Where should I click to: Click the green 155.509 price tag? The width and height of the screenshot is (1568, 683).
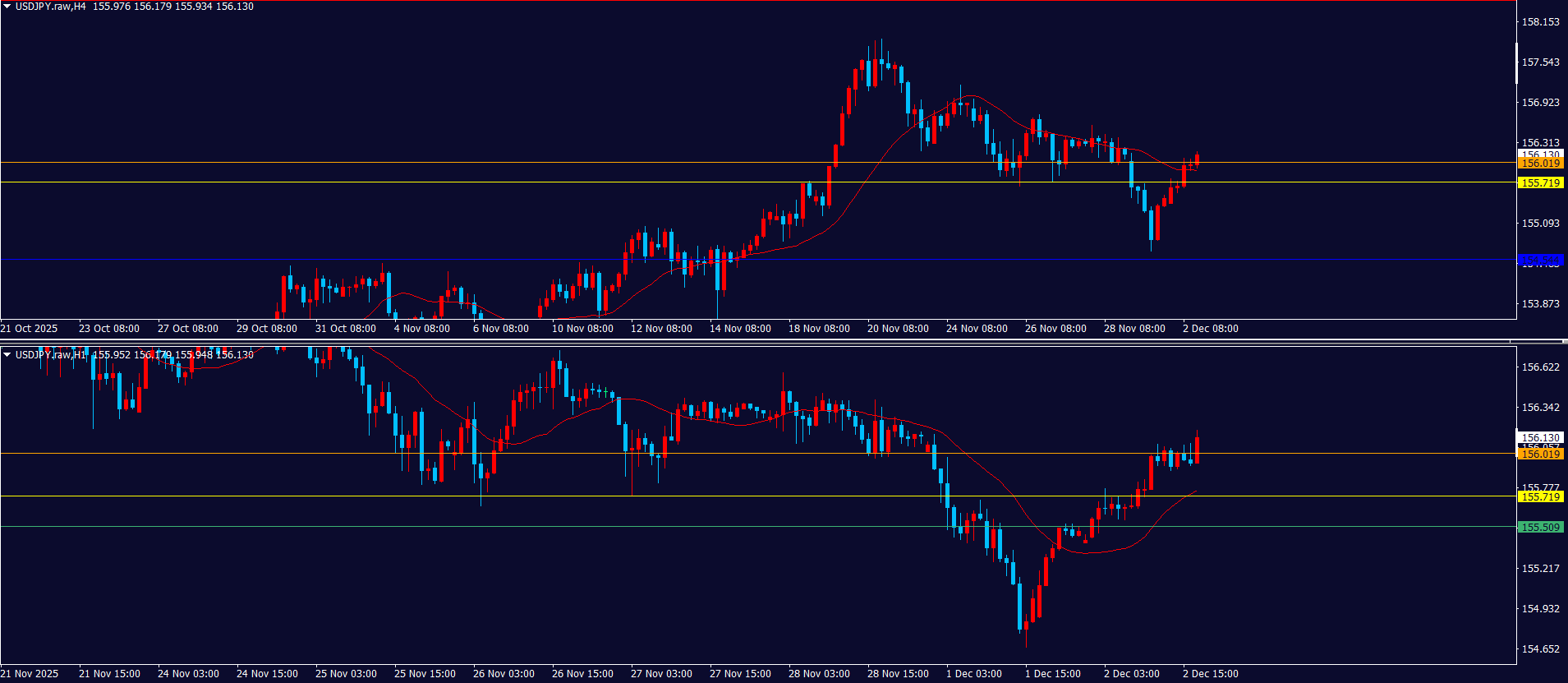pyautogui.click(x=1540, y=528)
